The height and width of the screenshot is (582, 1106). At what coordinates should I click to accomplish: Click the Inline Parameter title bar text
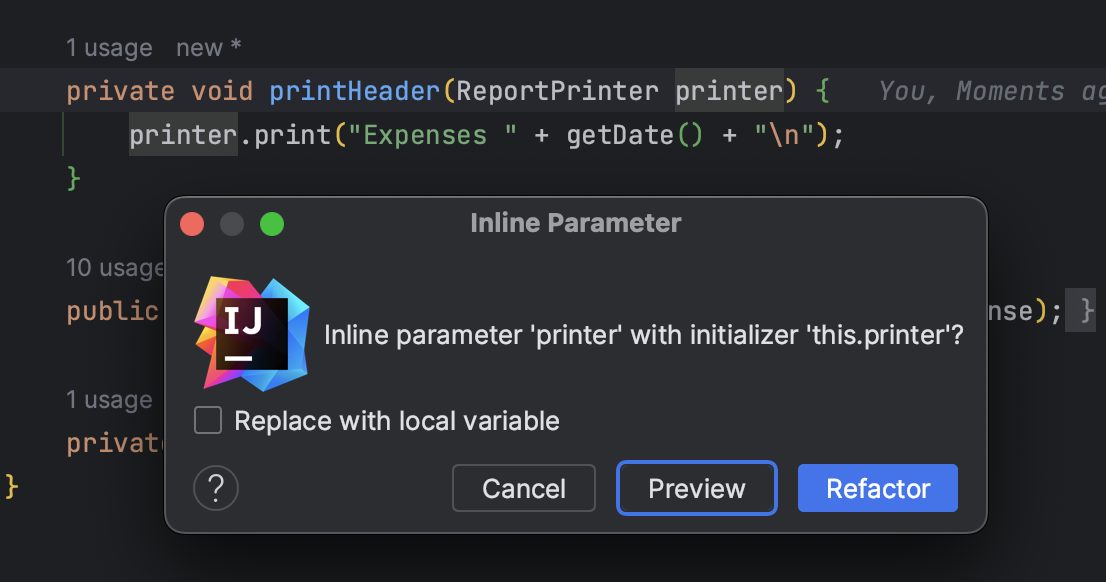(576, 223)
